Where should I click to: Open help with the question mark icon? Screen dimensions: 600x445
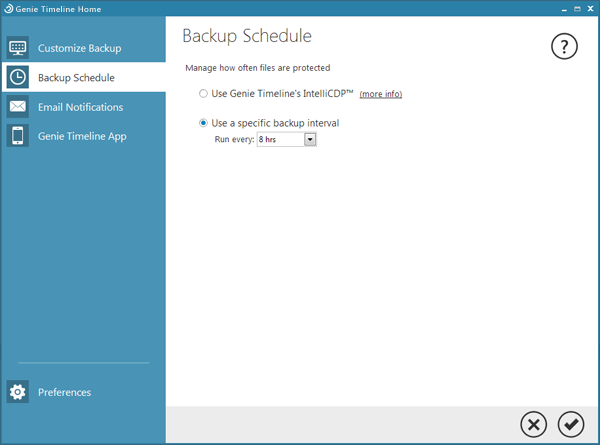(x=564, y=46)
